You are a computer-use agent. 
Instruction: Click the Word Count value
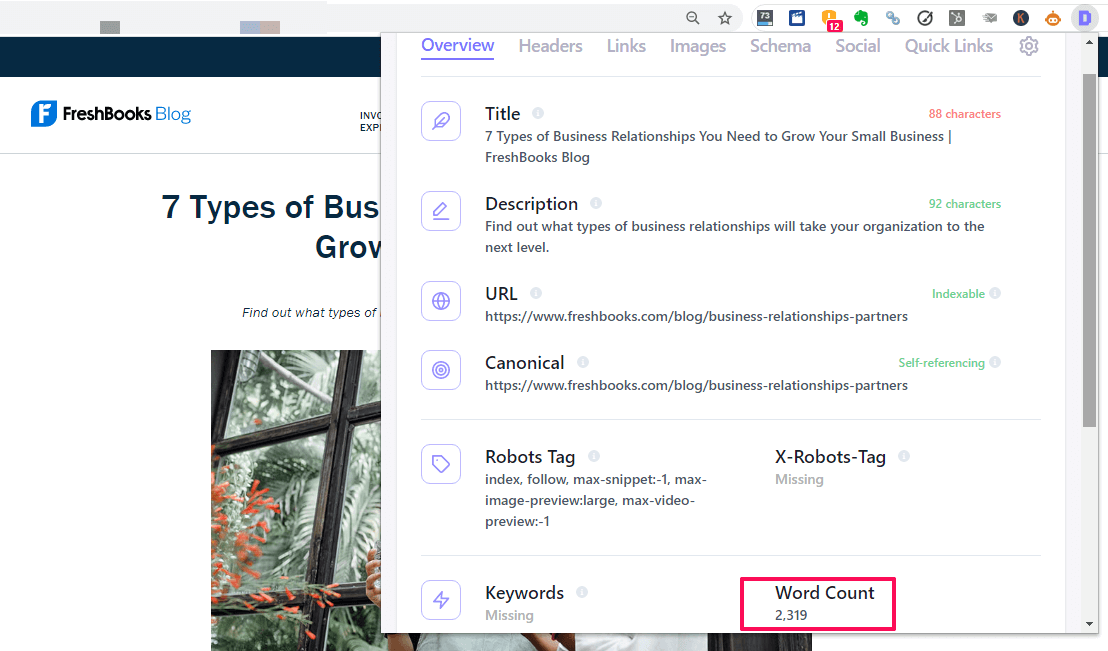[791, 615]
